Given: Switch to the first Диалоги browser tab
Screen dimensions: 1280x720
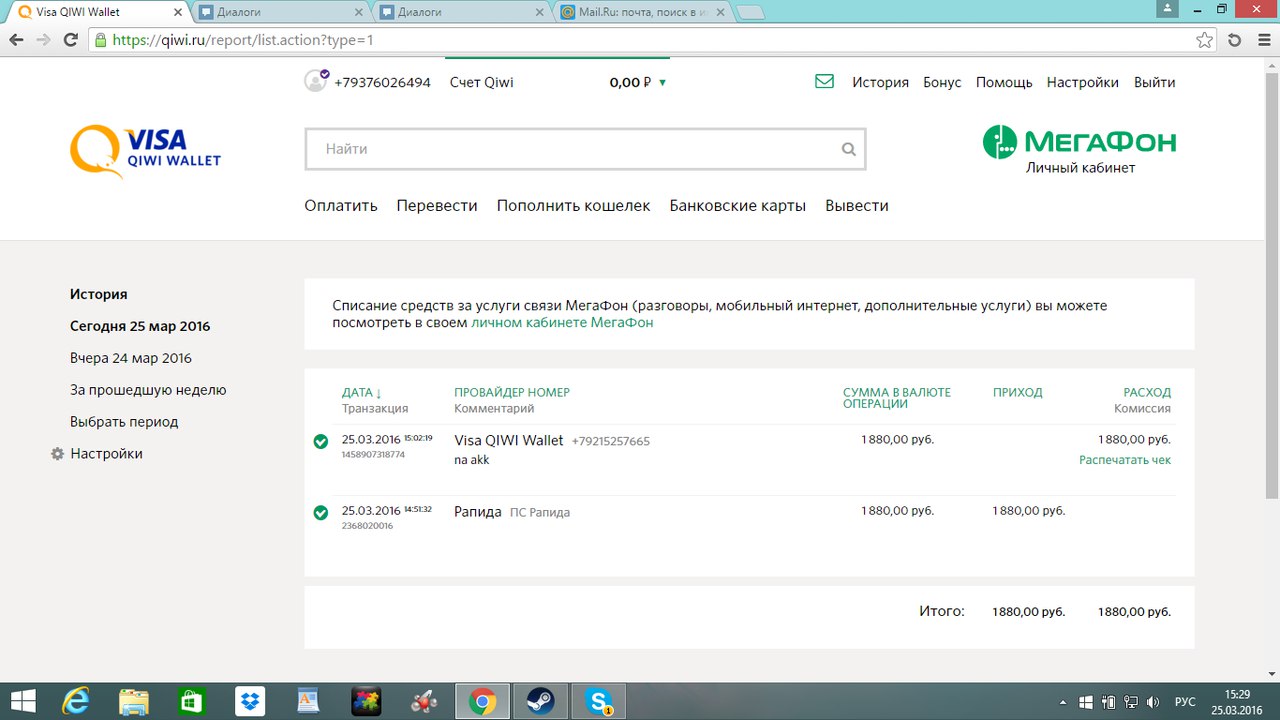Looking at the screenshot, I should [280, 13].
